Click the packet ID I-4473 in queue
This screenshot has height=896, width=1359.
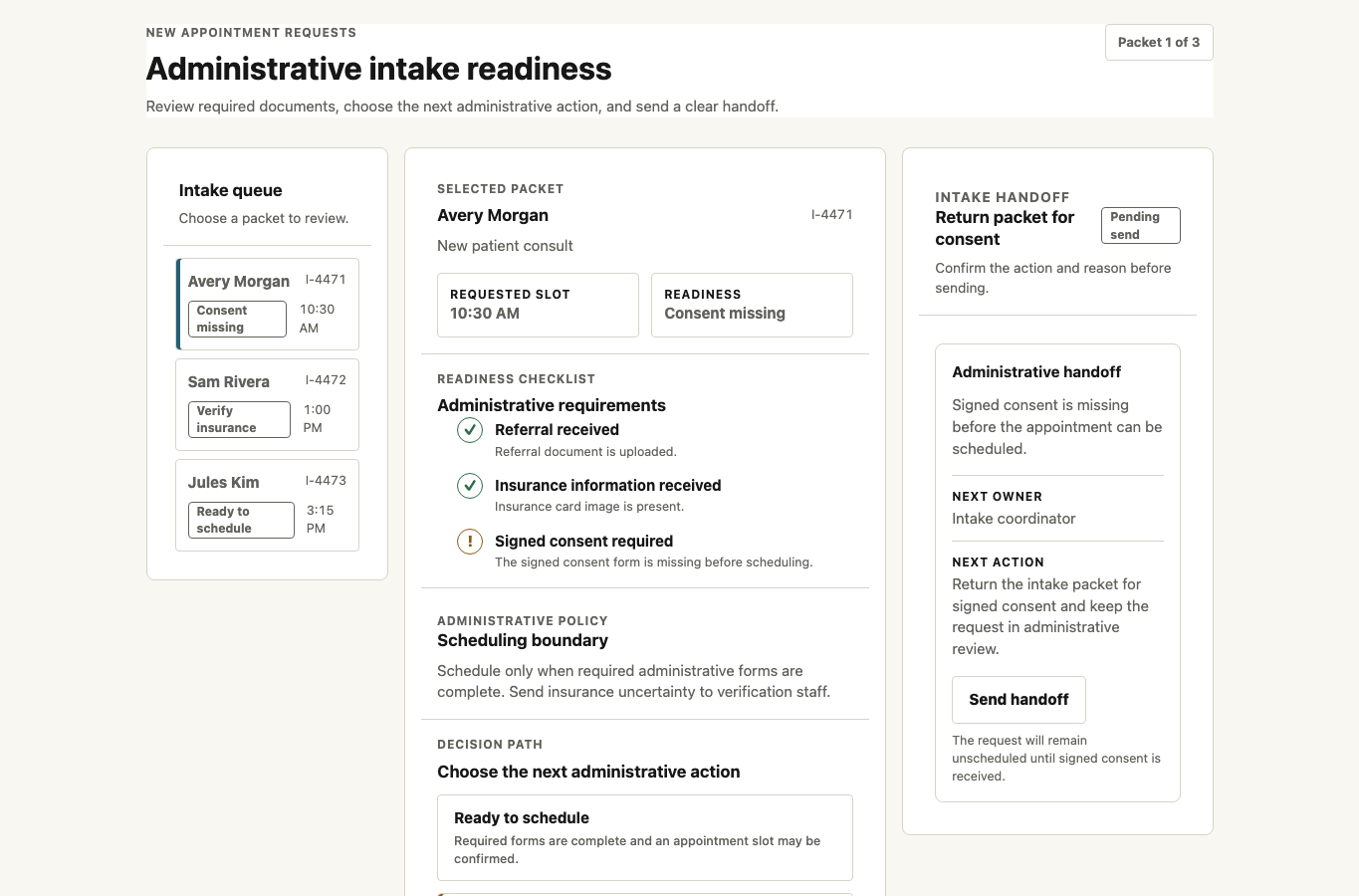[326, 480]
